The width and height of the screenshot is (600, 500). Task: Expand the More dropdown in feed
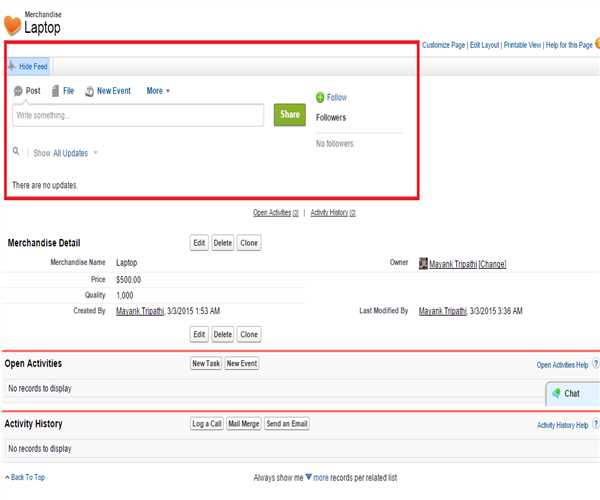point(158,91)
